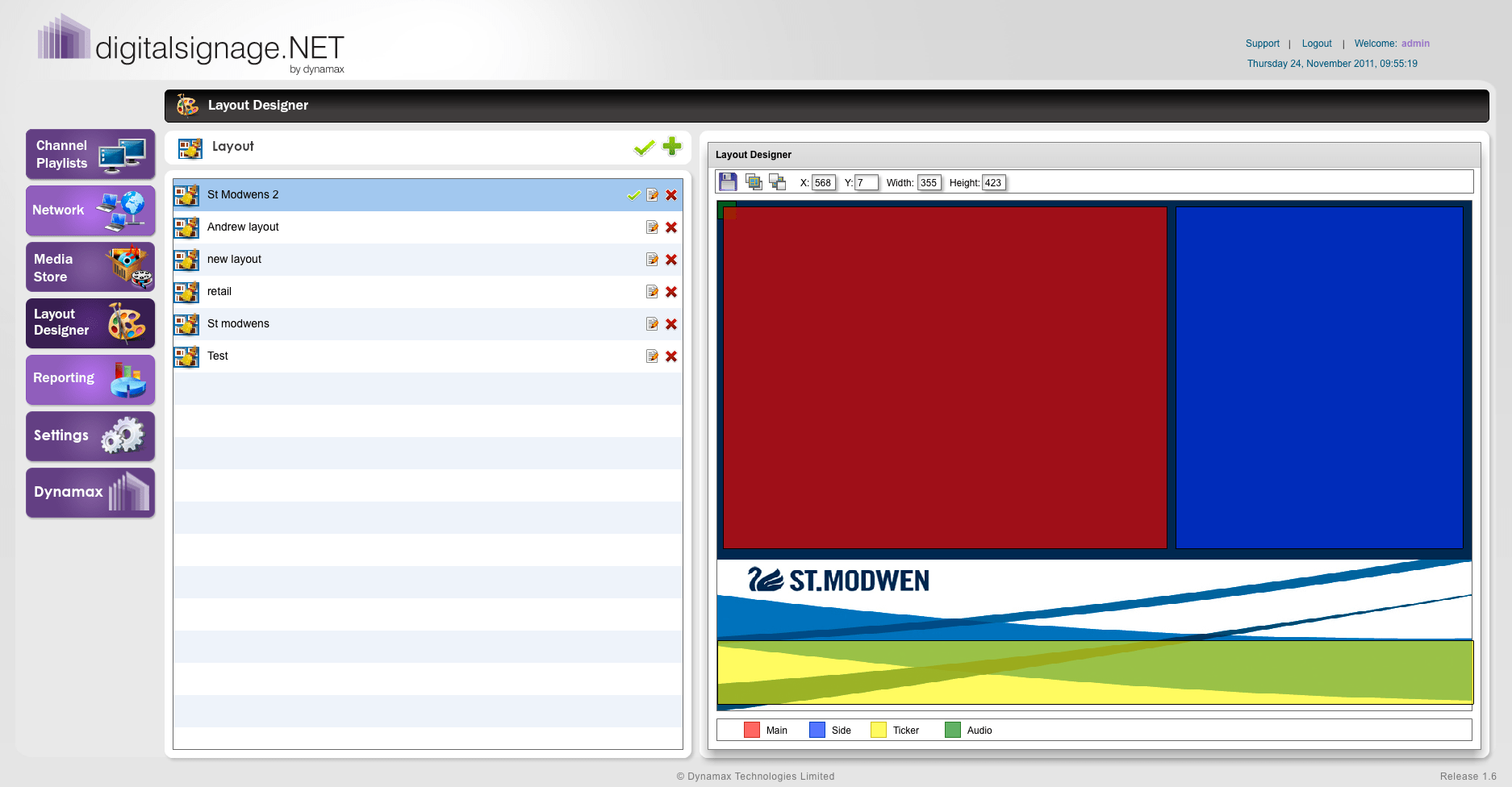Viewport: 1512px width, 787px height.
Task: Click the layout icon beside Test
Action: click(x=187, y=356)
